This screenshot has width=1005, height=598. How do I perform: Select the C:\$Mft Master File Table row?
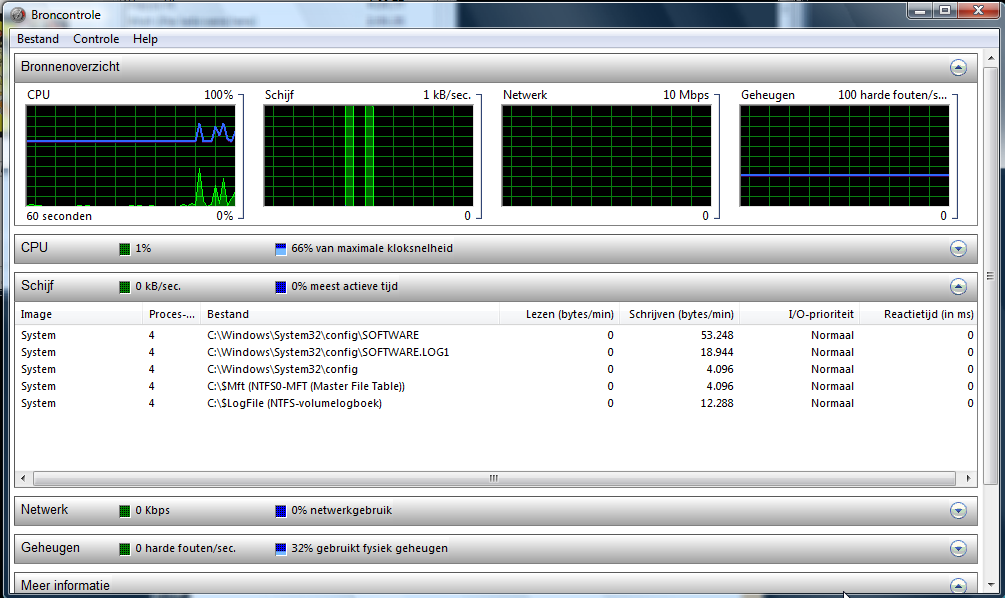pos(496,386)
